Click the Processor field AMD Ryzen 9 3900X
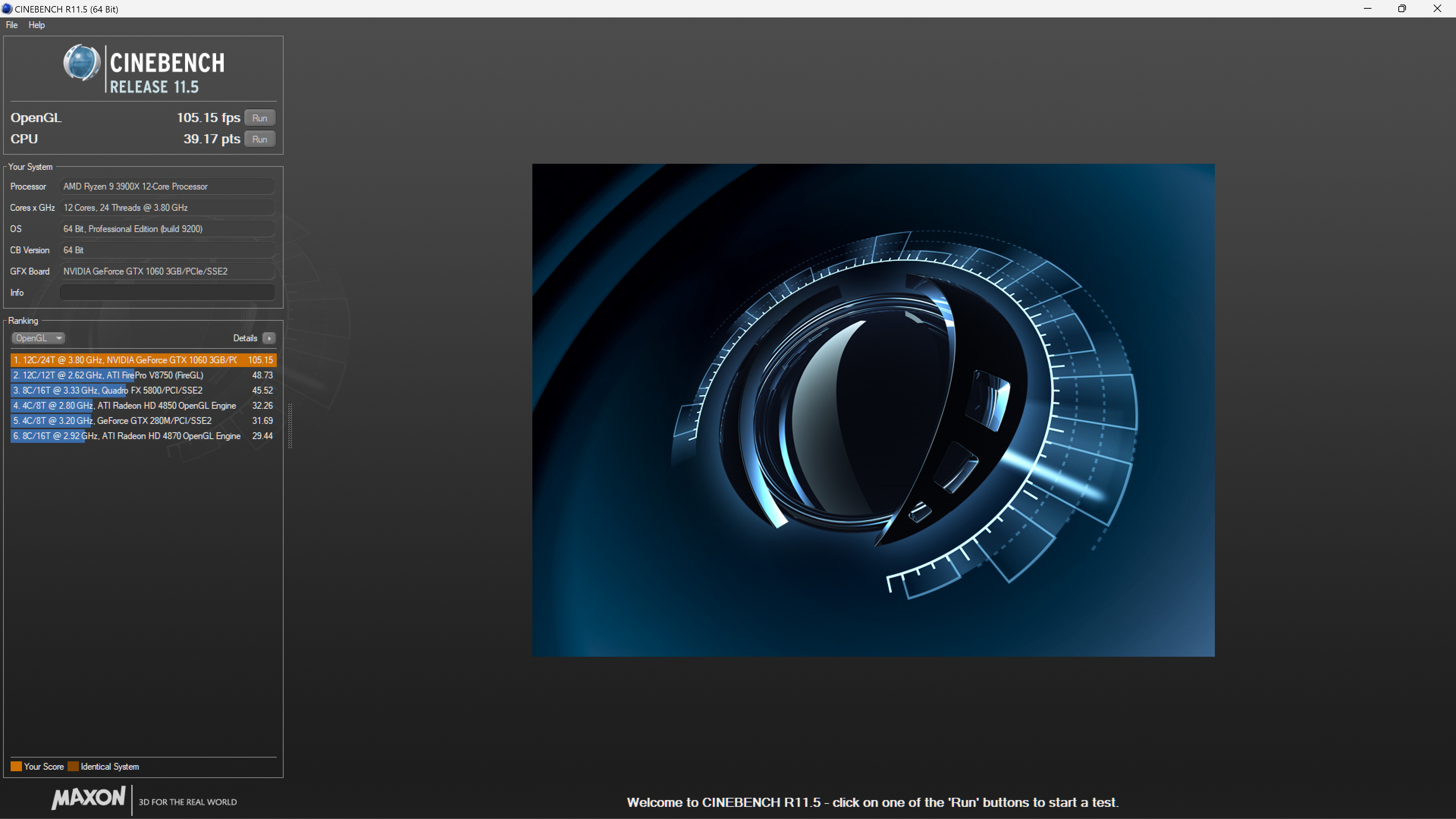This screenshot has height=819, width=1456. [x=167, y=187]
